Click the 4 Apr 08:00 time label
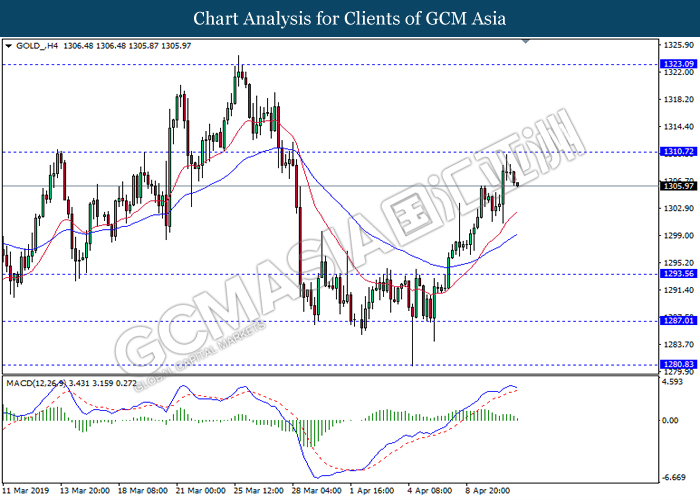 click(430, 491)
